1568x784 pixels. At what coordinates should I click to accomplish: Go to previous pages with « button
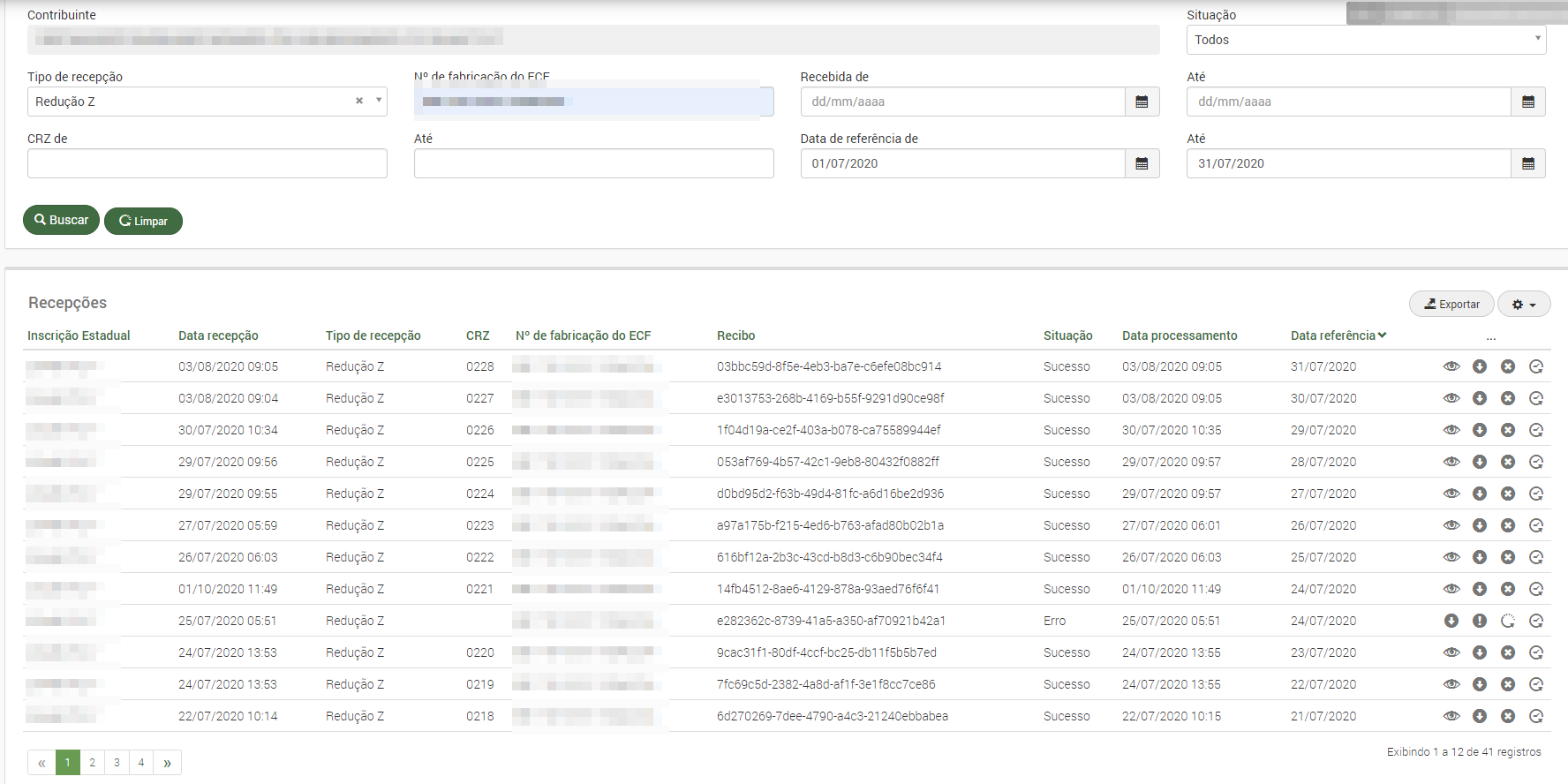41,762
